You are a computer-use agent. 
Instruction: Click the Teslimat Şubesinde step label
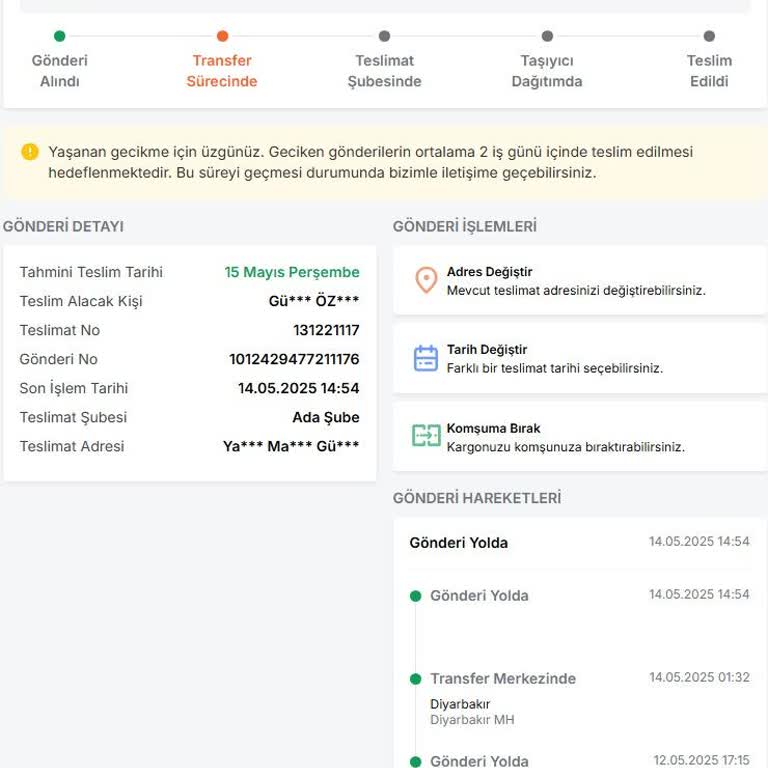tap(385, 71)
